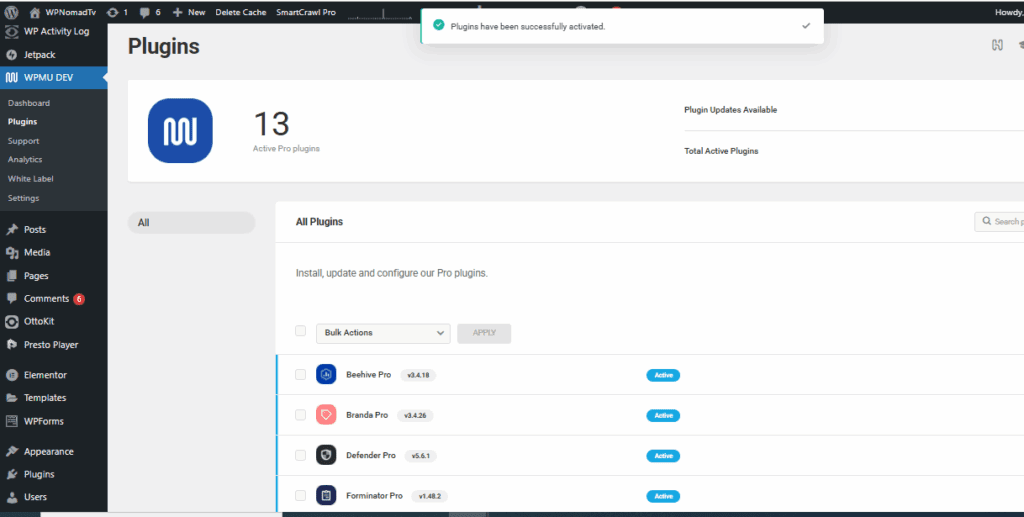Open Appearance paintbrush icon
The width and height of the screenshot is (1024, 517).
12,451
